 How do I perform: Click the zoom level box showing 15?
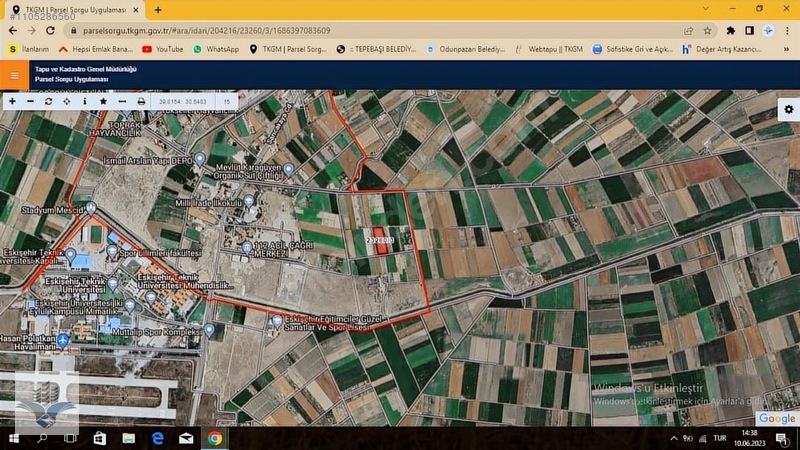(227, 102)
